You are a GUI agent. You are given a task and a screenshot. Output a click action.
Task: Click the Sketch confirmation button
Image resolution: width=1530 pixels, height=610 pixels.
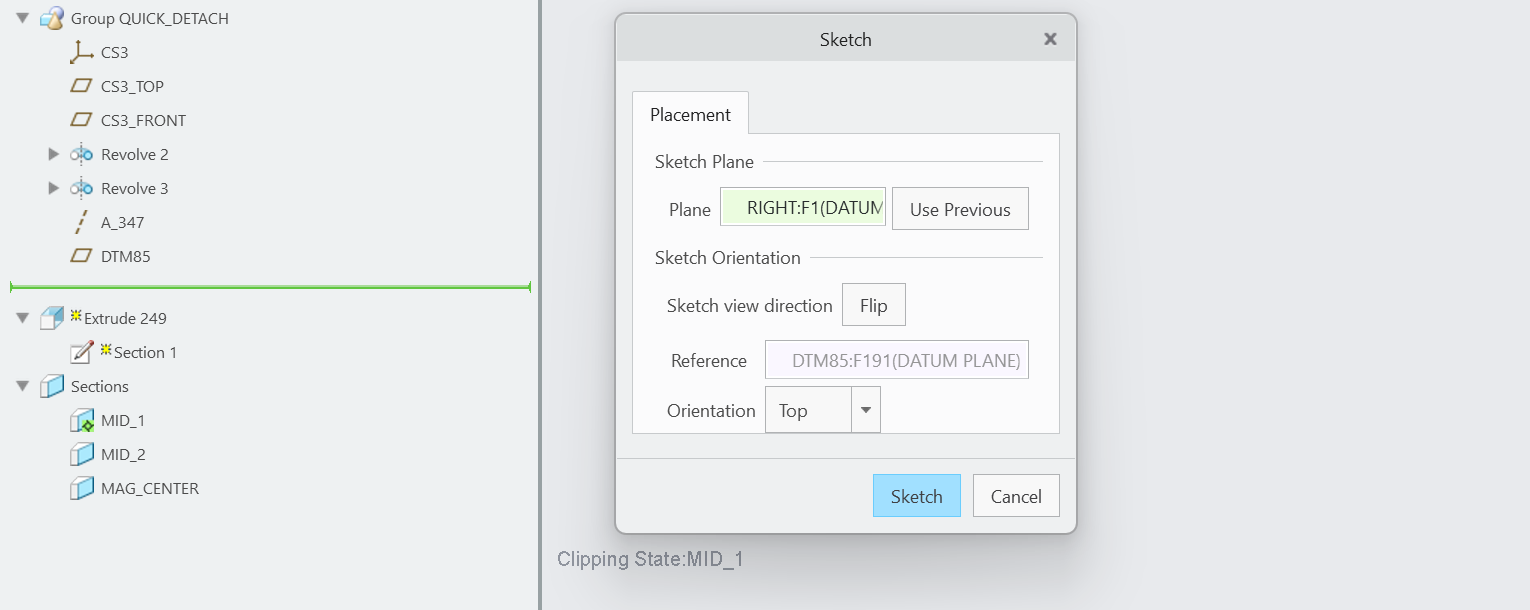[x=916, y=495]
